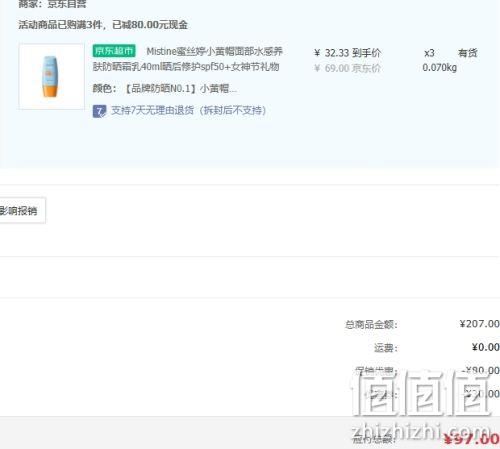The image size is (500, 449).
Task: Click the 7-day return badge icon
Action: [99, 111]
